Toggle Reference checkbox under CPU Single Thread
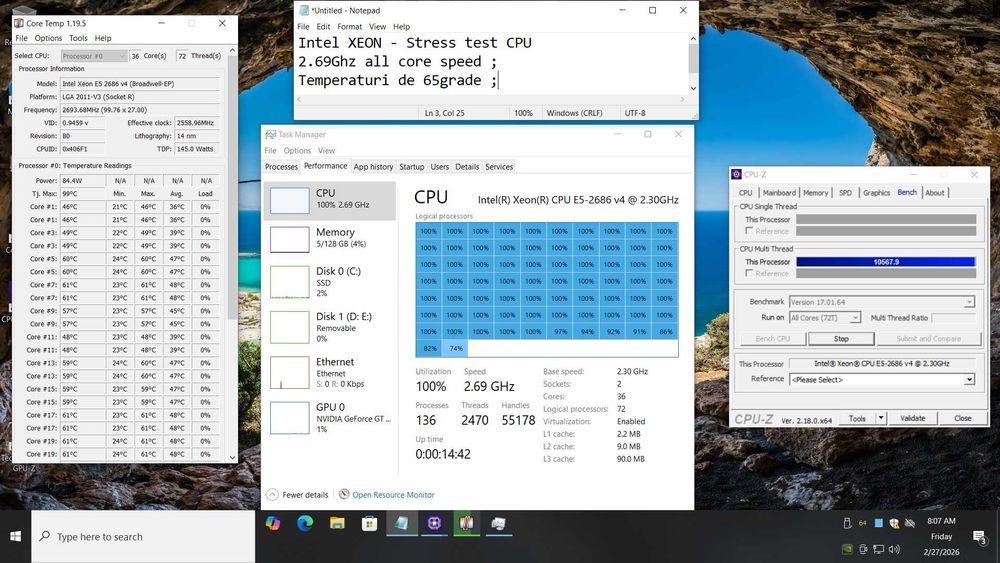 (x=749, y=231)
